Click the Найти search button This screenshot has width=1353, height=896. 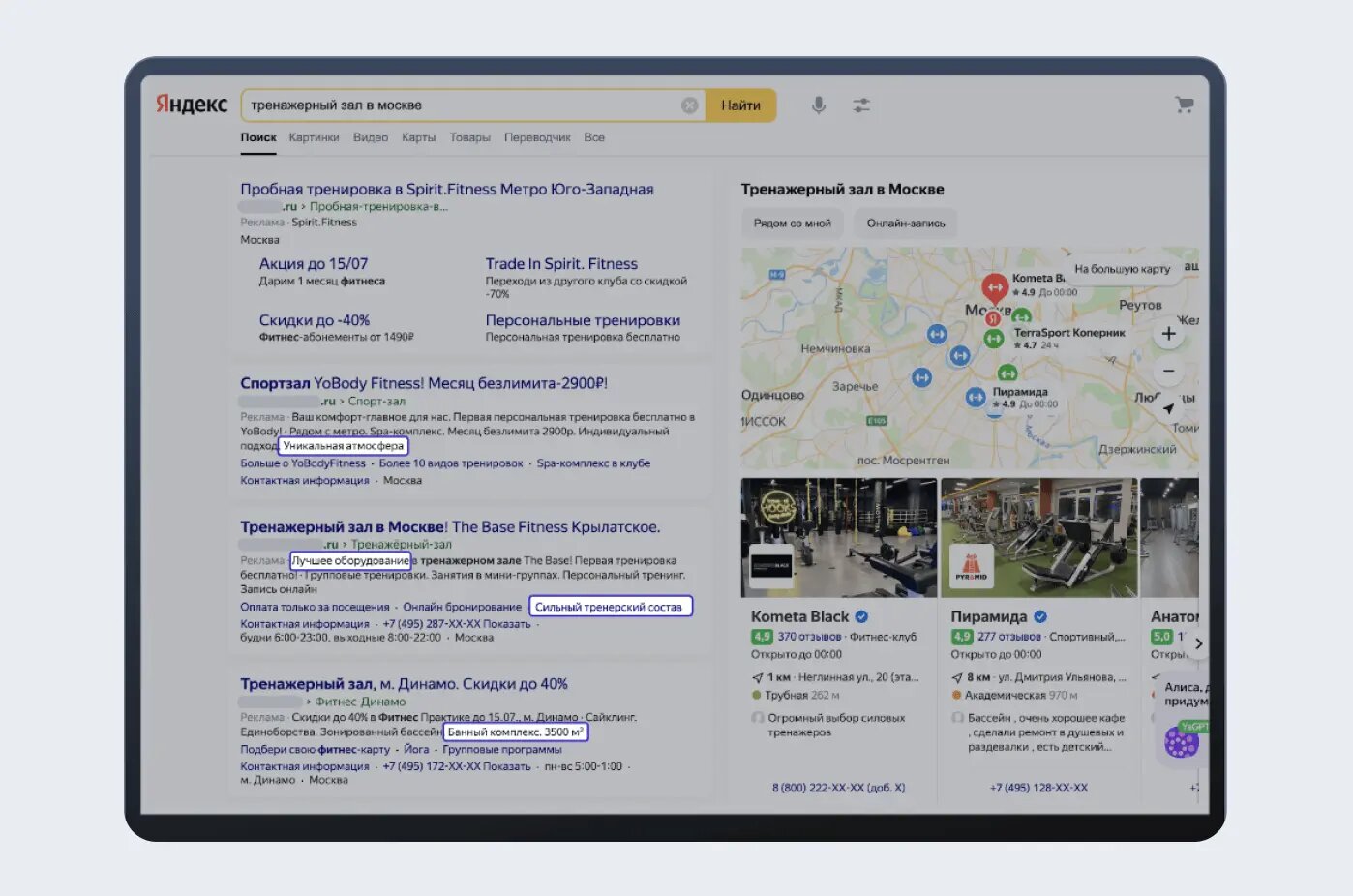point(740,105)
